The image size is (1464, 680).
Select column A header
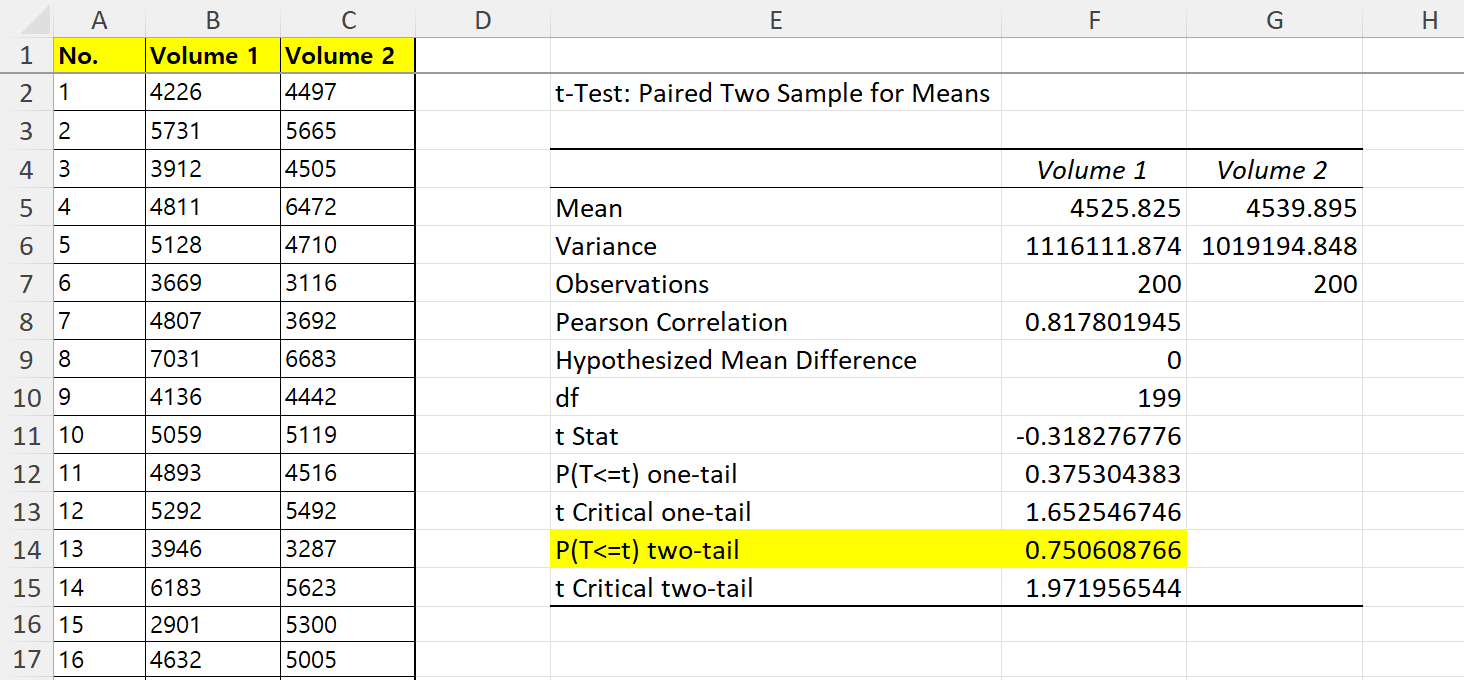100,18
